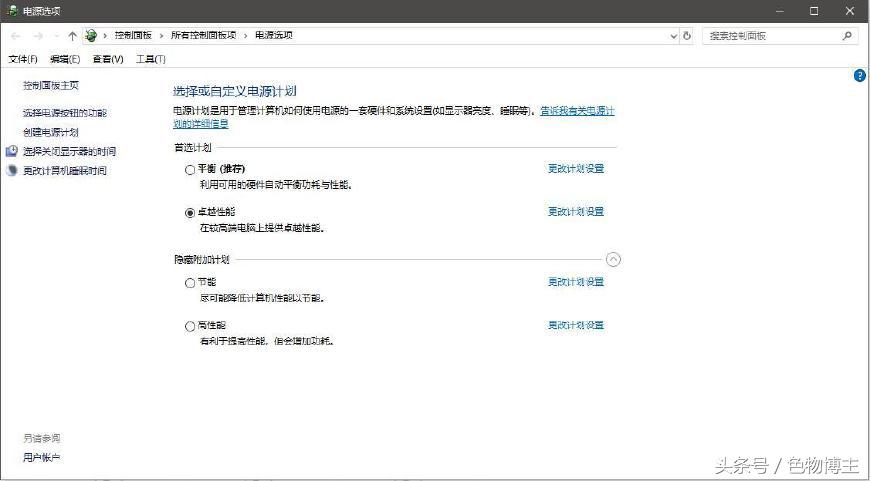This screenshot has height=481, width=870.
Task: Click the back navigation arrow
Action: (x=16, y=36)
